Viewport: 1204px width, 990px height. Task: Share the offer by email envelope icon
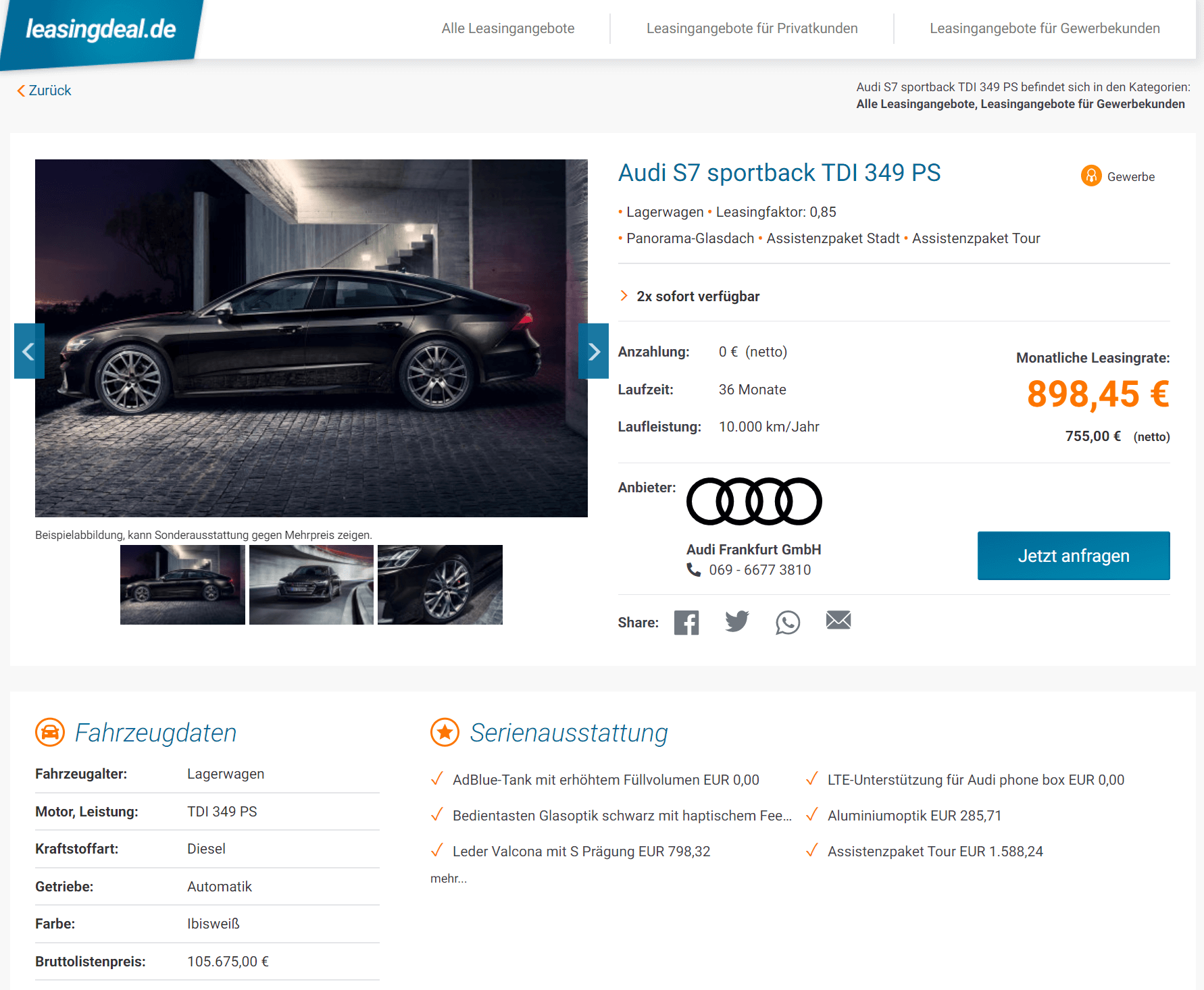tap(838, 620)
